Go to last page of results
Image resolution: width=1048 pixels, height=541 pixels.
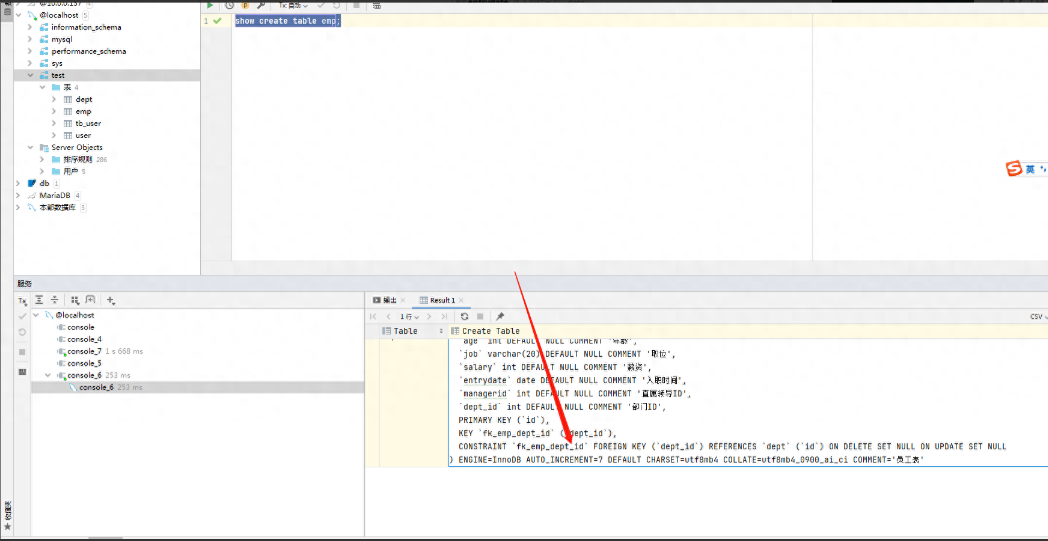[444, 316]
